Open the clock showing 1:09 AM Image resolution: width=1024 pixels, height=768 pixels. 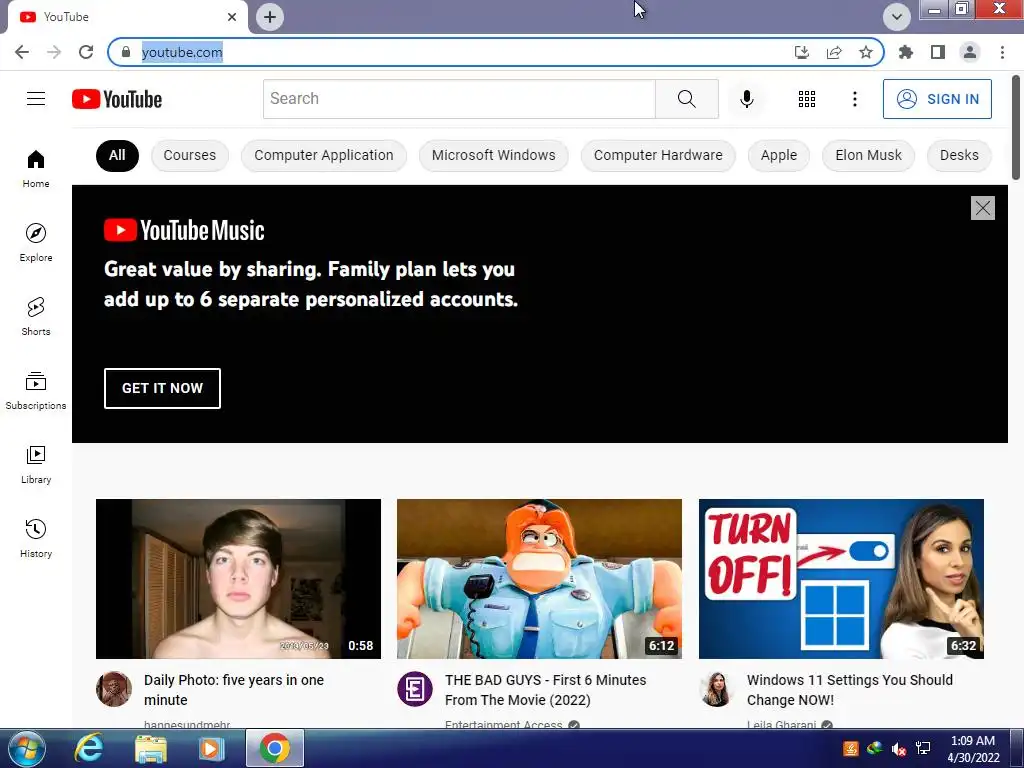pyautogui.click(x=973, y=749)
